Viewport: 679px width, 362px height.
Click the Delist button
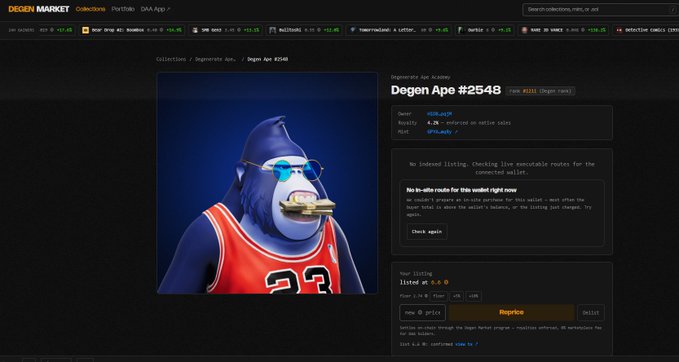(591, 313)
